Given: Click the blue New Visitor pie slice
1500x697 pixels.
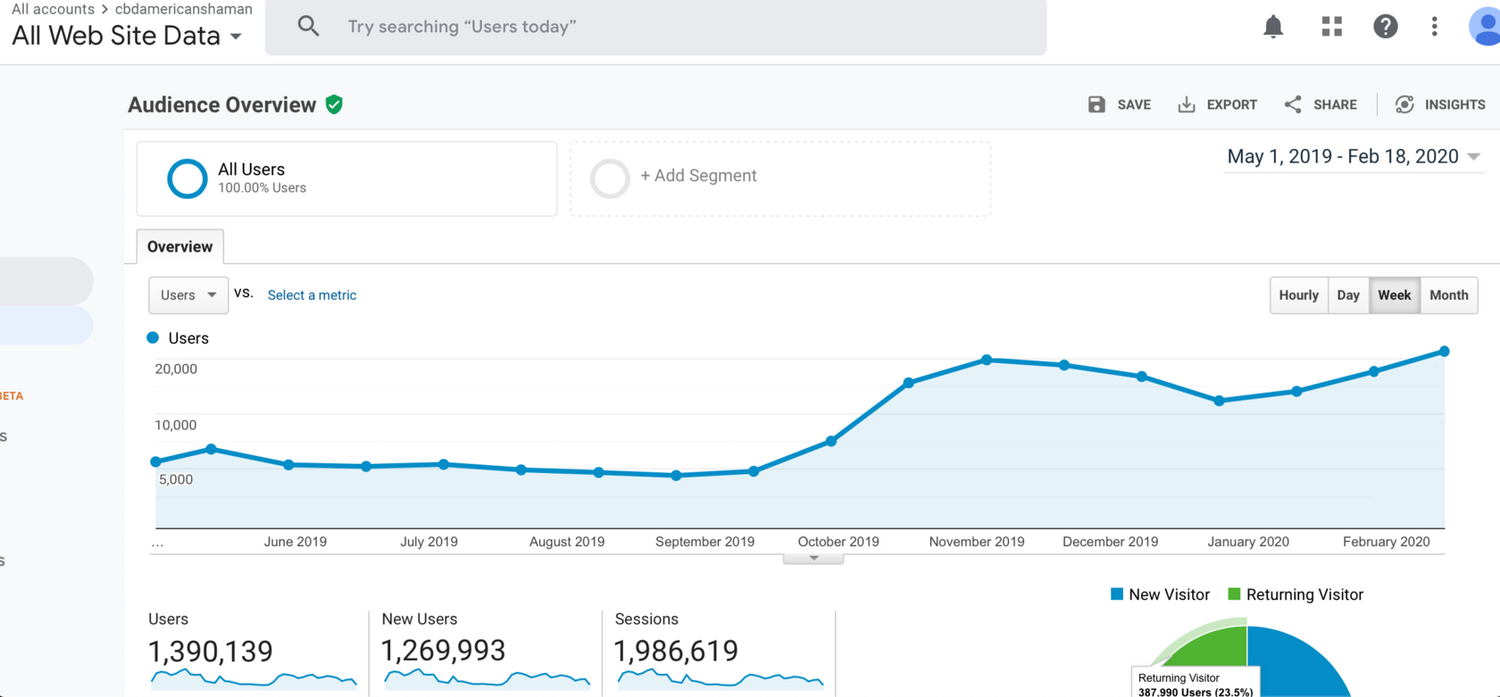Looking at the screenshot, I should 1295,665.
